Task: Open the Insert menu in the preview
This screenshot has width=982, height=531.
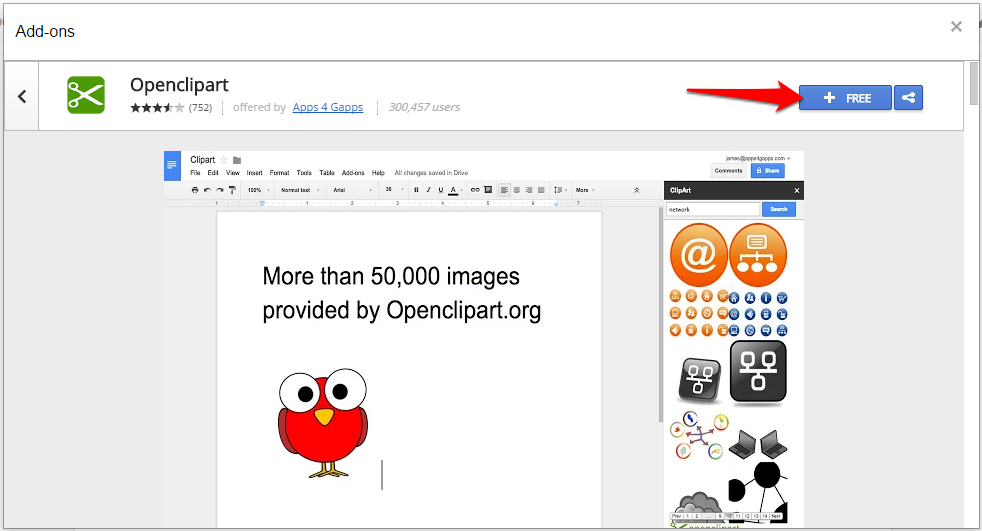Action: pos(254,173)
